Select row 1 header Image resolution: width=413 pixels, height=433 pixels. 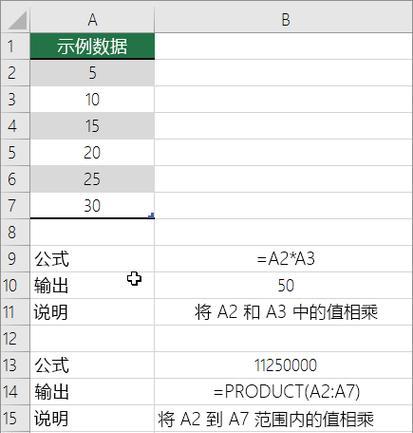[x=15, y=46]
